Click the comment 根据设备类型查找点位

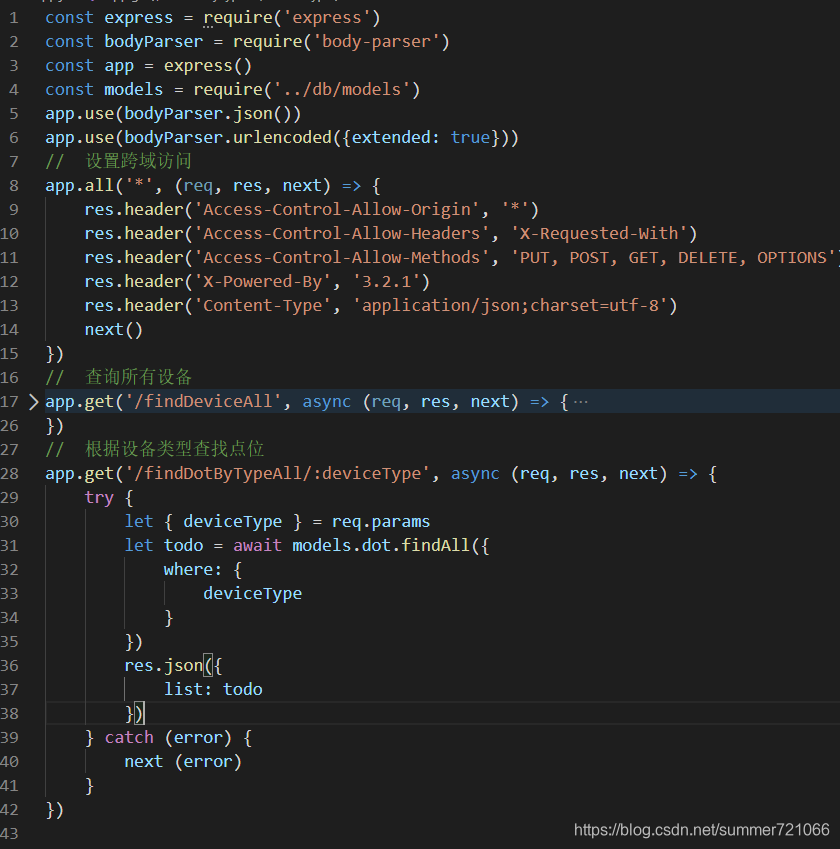tap(174, 449)
